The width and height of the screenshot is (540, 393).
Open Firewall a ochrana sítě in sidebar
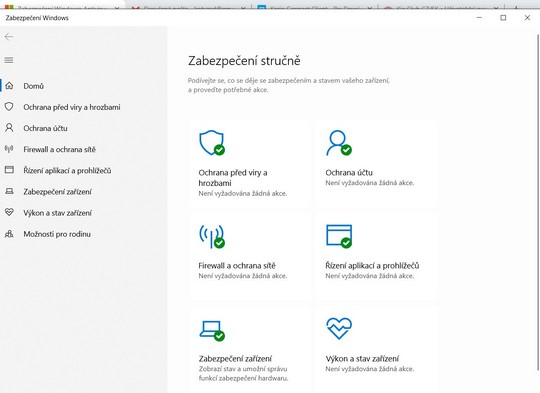coord(59,149)
